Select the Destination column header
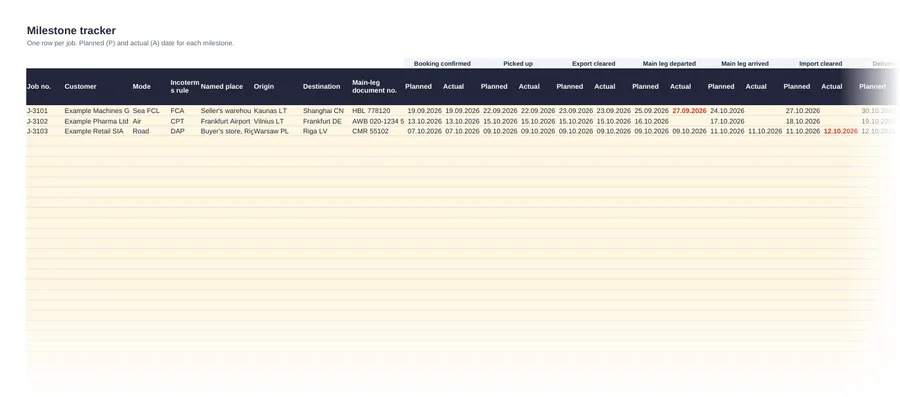Screen dimensions: 900x397 point(321,87)
